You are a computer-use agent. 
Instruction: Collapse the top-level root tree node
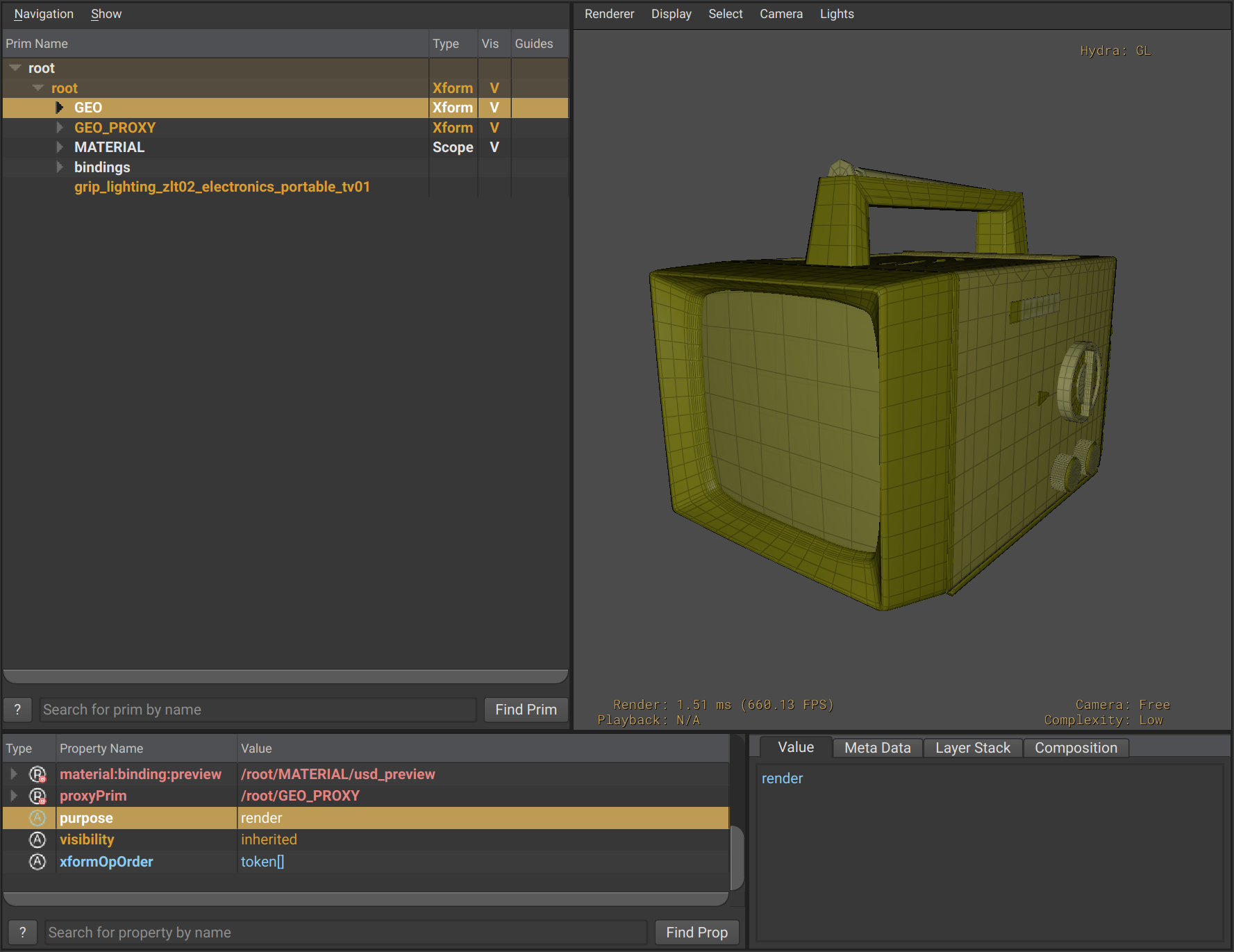pyautogui.click(x=14, y=68)
